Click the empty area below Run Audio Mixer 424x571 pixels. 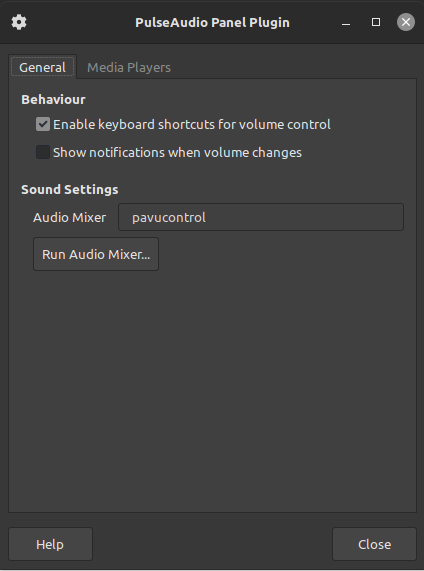[x=212, y=390]
